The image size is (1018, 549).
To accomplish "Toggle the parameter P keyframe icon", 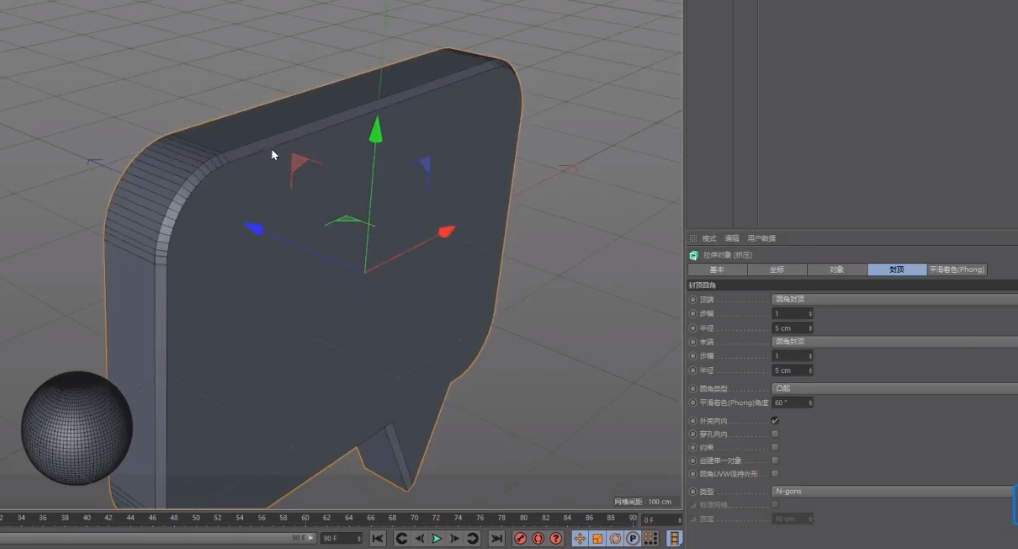I will click(x=633, y=538).
